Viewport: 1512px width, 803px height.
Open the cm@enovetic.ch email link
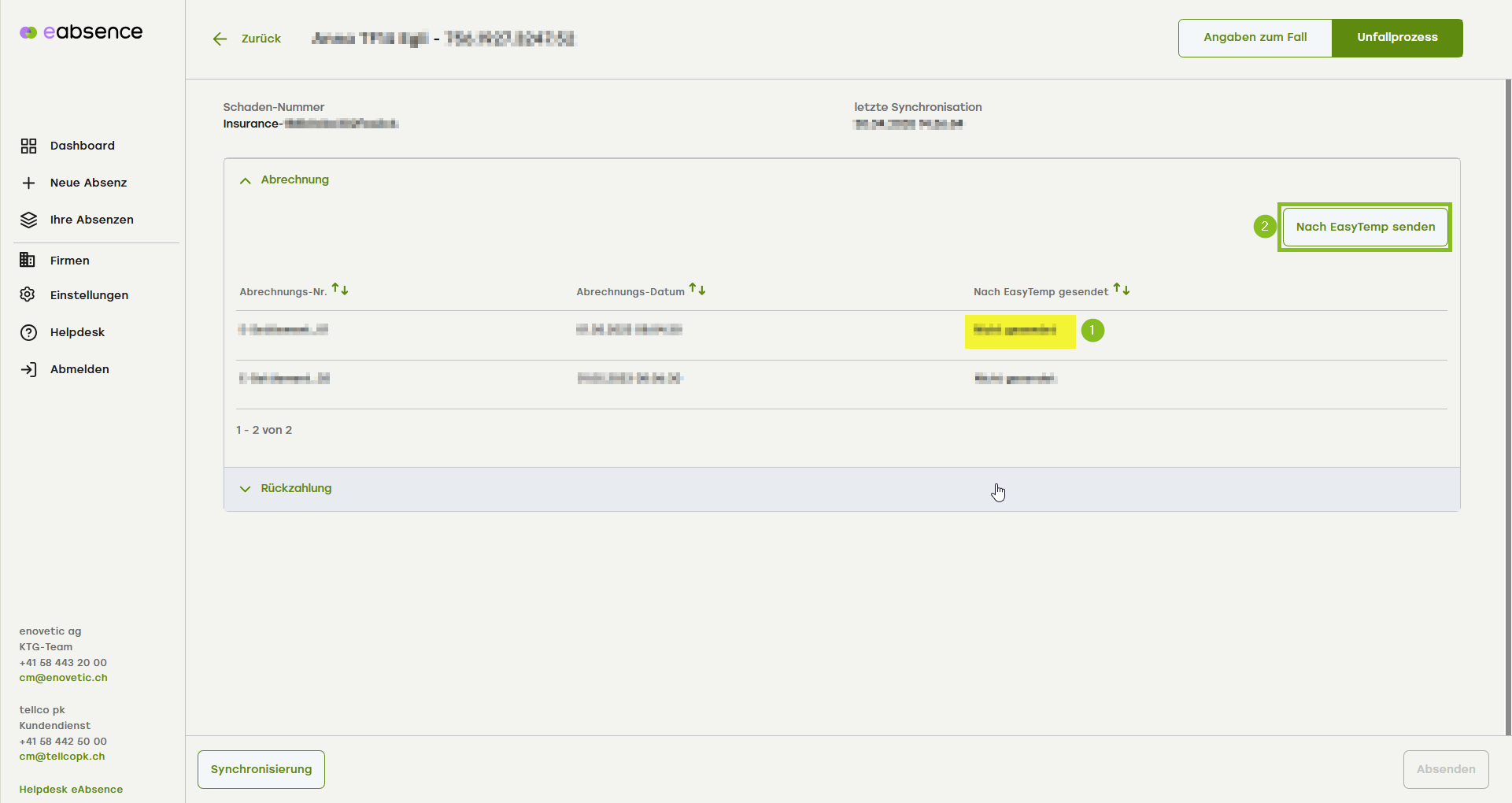click(x=64, y=678)
